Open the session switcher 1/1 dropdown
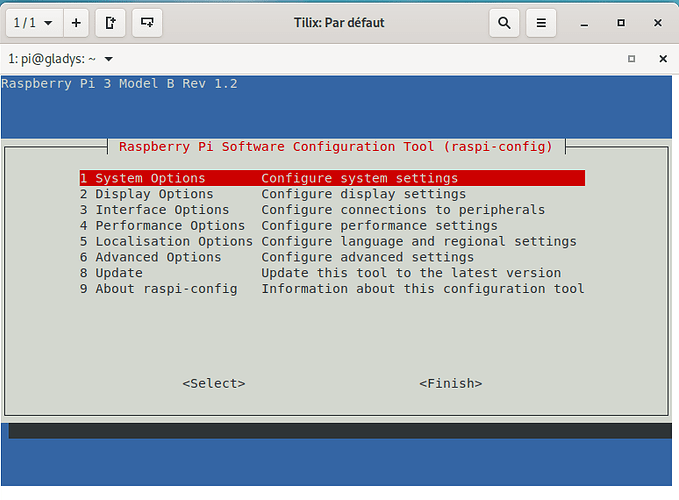Viewport: 679px width, 500px height. pos(34,23)
